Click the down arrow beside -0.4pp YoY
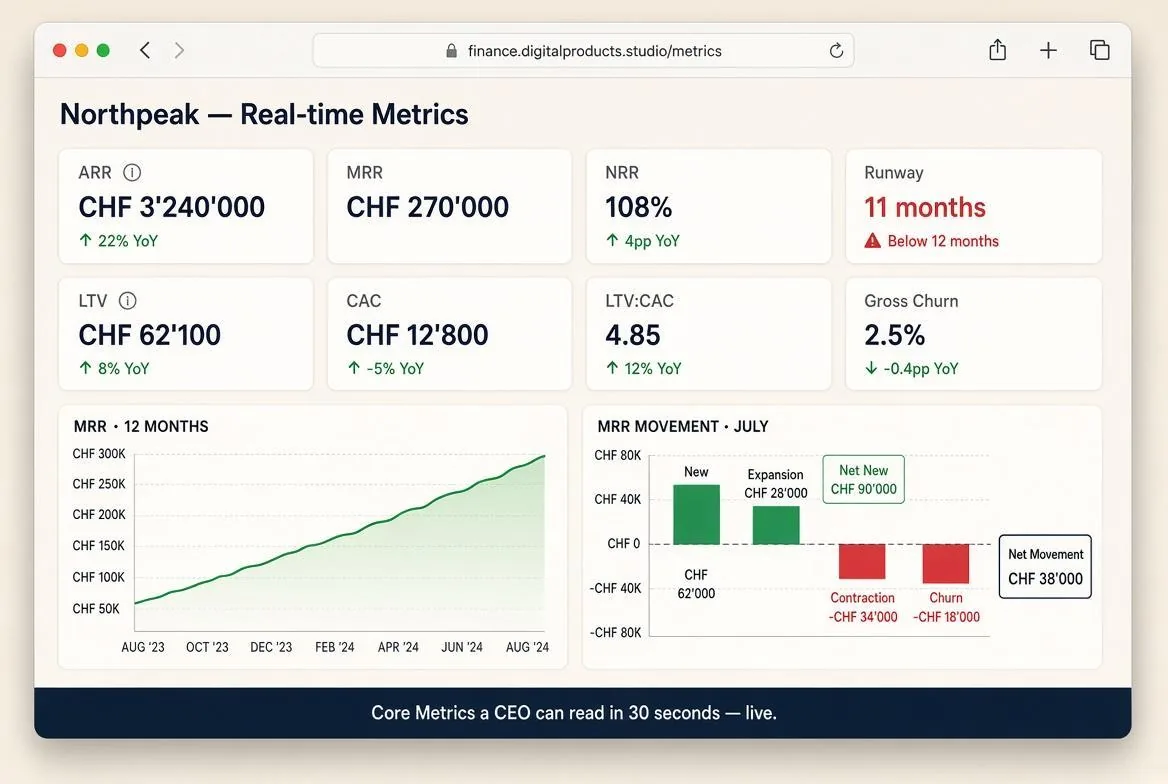The height and width of the screenshot is (784, 1168). [871, 368]
